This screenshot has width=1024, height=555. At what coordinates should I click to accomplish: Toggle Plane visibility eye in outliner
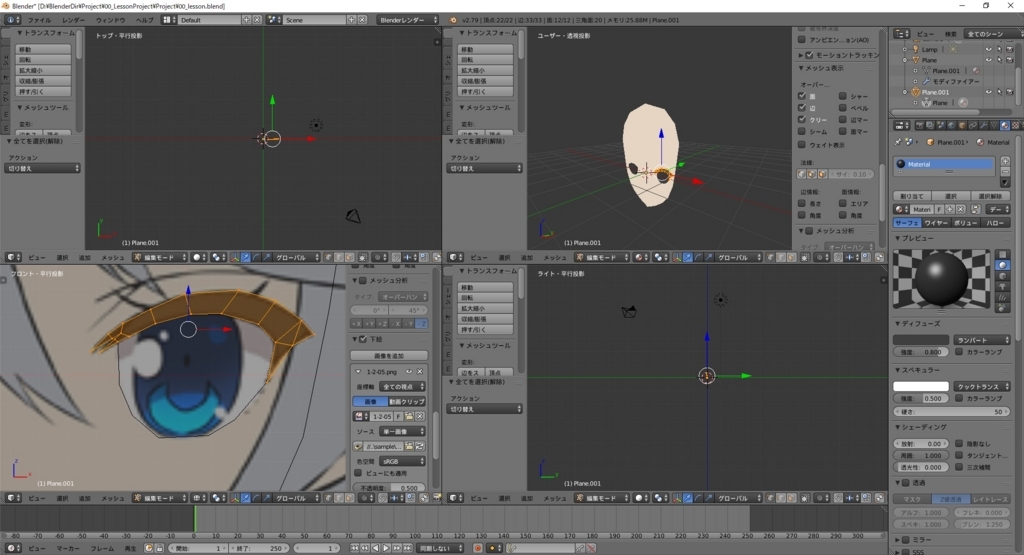click(x=989, y=60)
